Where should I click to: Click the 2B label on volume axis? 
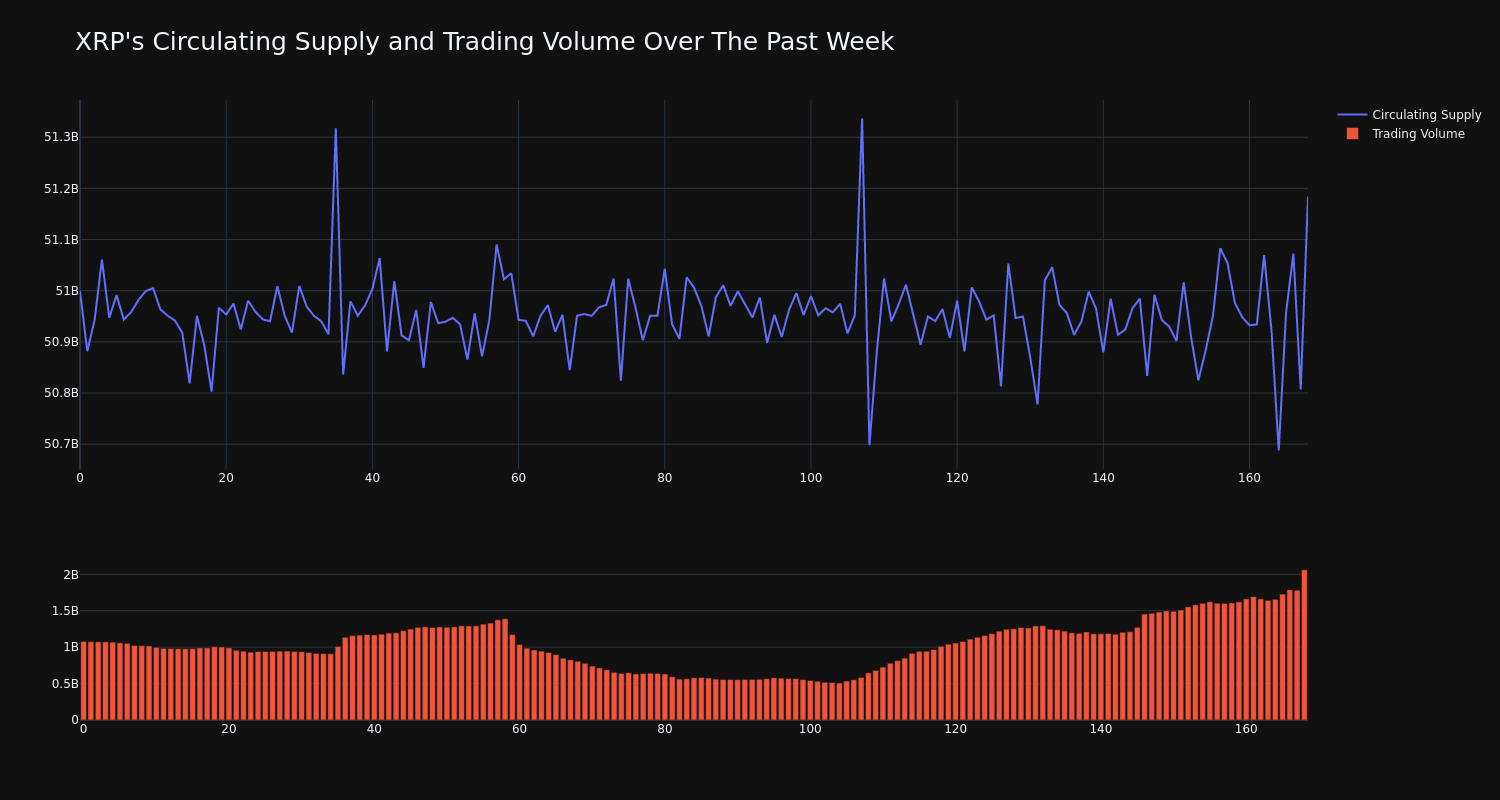(x=70, y=575)
